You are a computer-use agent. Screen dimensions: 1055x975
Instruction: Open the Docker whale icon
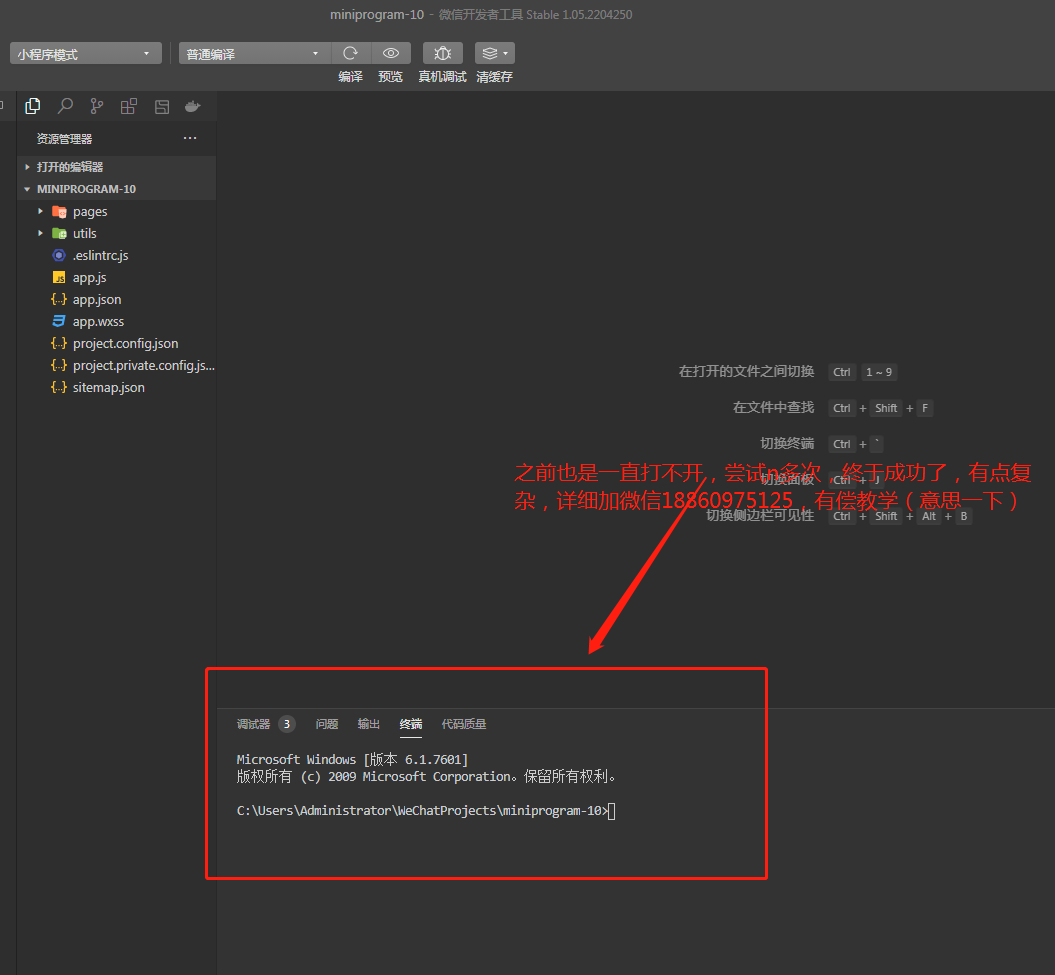tap(192, 106)
